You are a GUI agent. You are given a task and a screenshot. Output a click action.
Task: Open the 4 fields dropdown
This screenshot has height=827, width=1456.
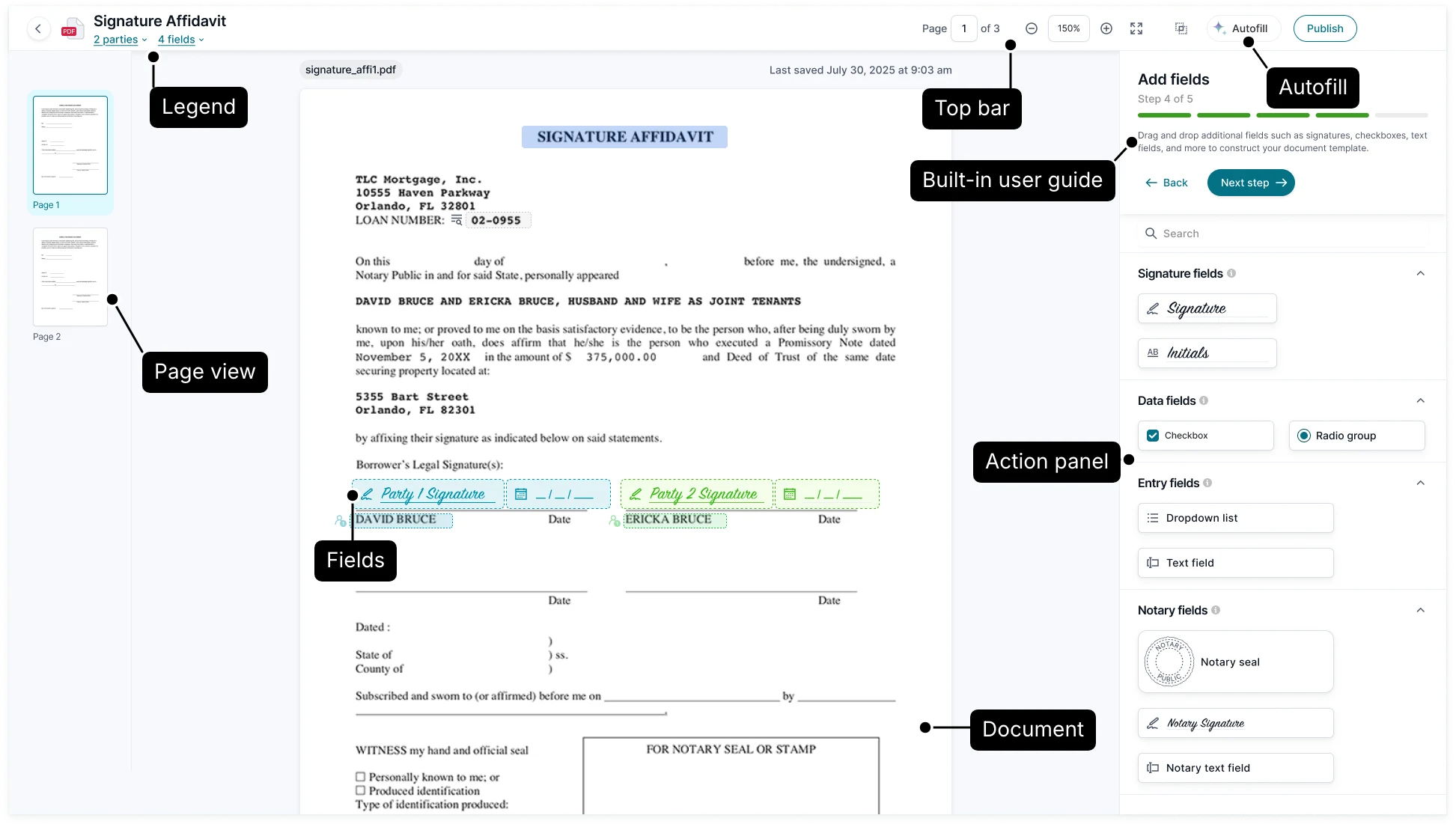click(181, 40)
